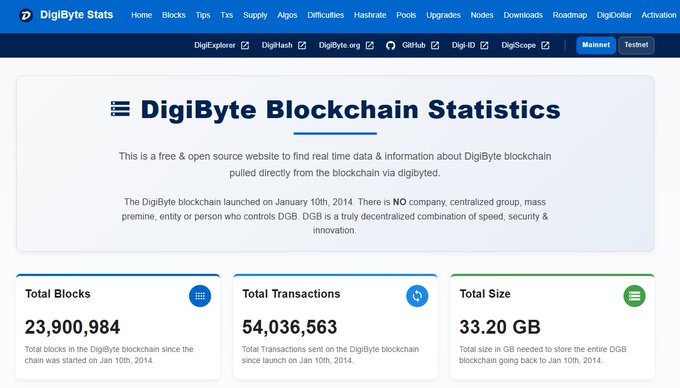Open the DigiHash link
The image size is (680, 388).
277,45
